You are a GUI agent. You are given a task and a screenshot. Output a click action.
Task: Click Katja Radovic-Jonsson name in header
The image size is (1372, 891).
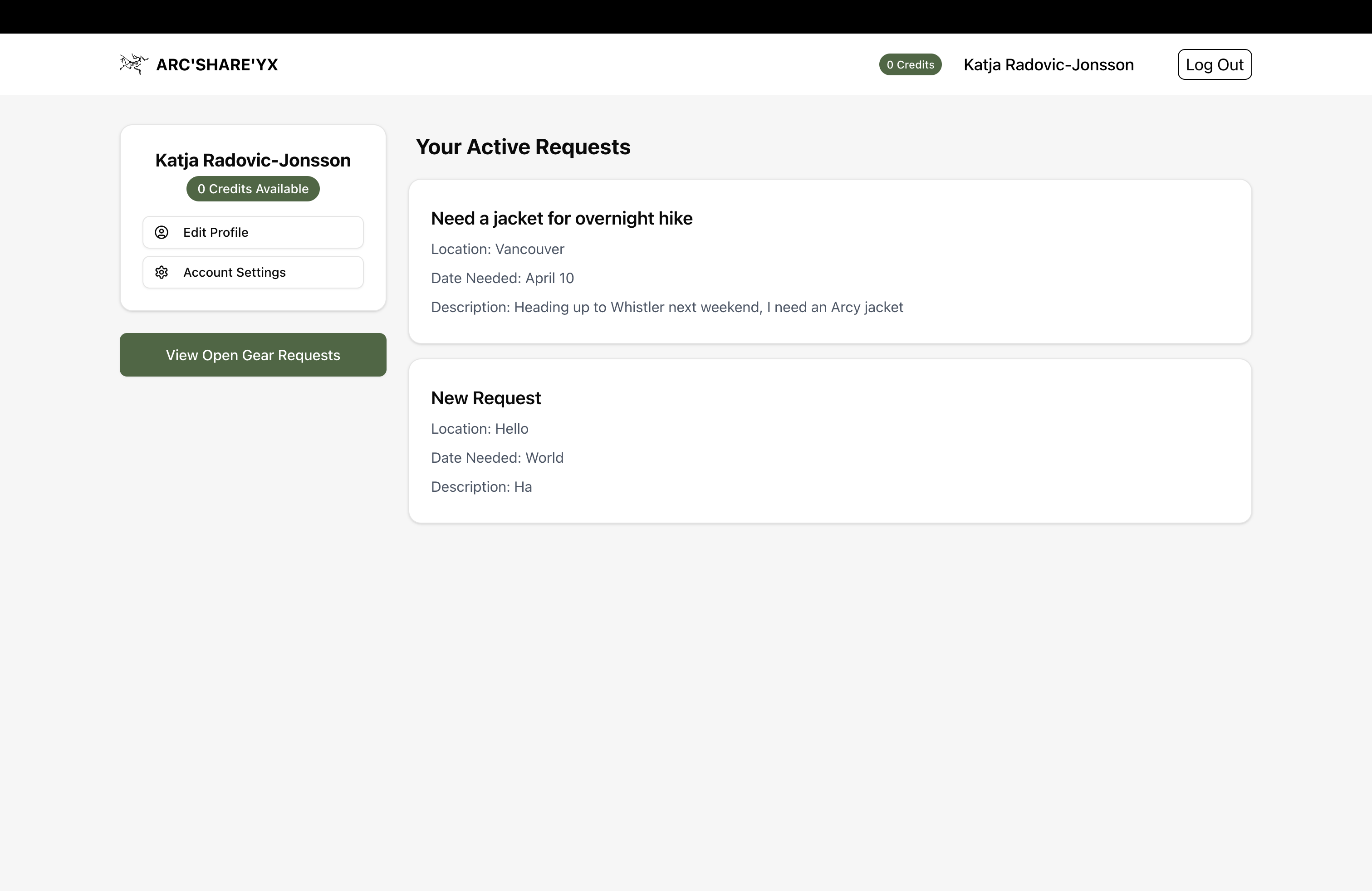click(1048, 64)
